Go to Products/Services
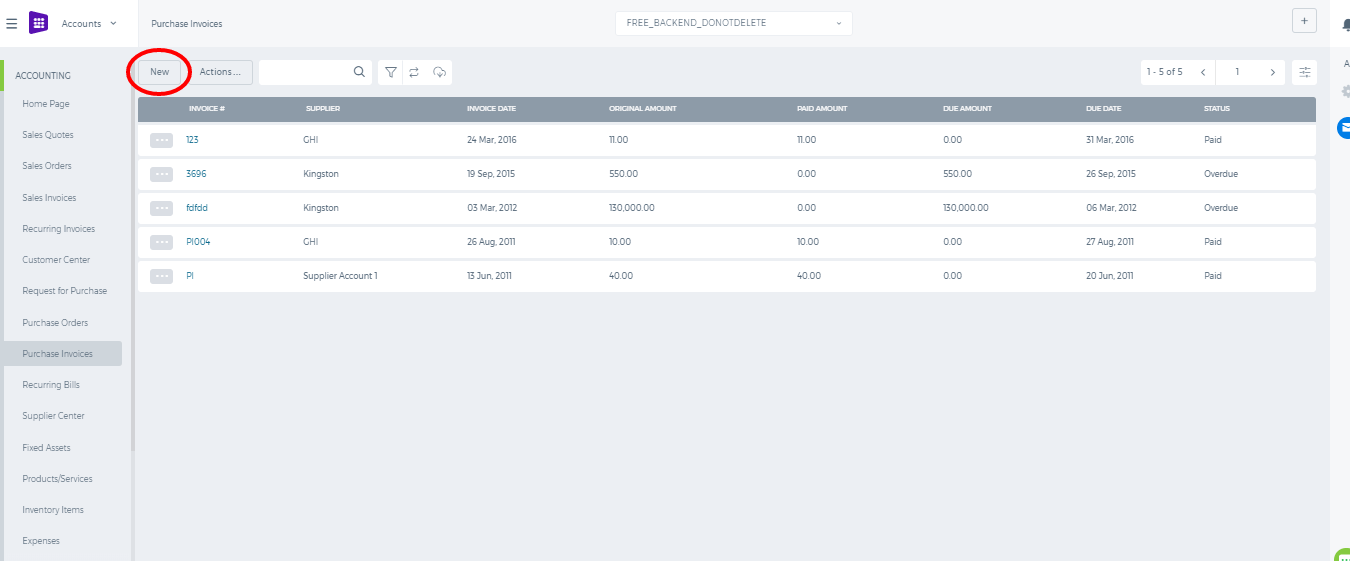Viewport: 1350px width, 561px height. [57, 479]
